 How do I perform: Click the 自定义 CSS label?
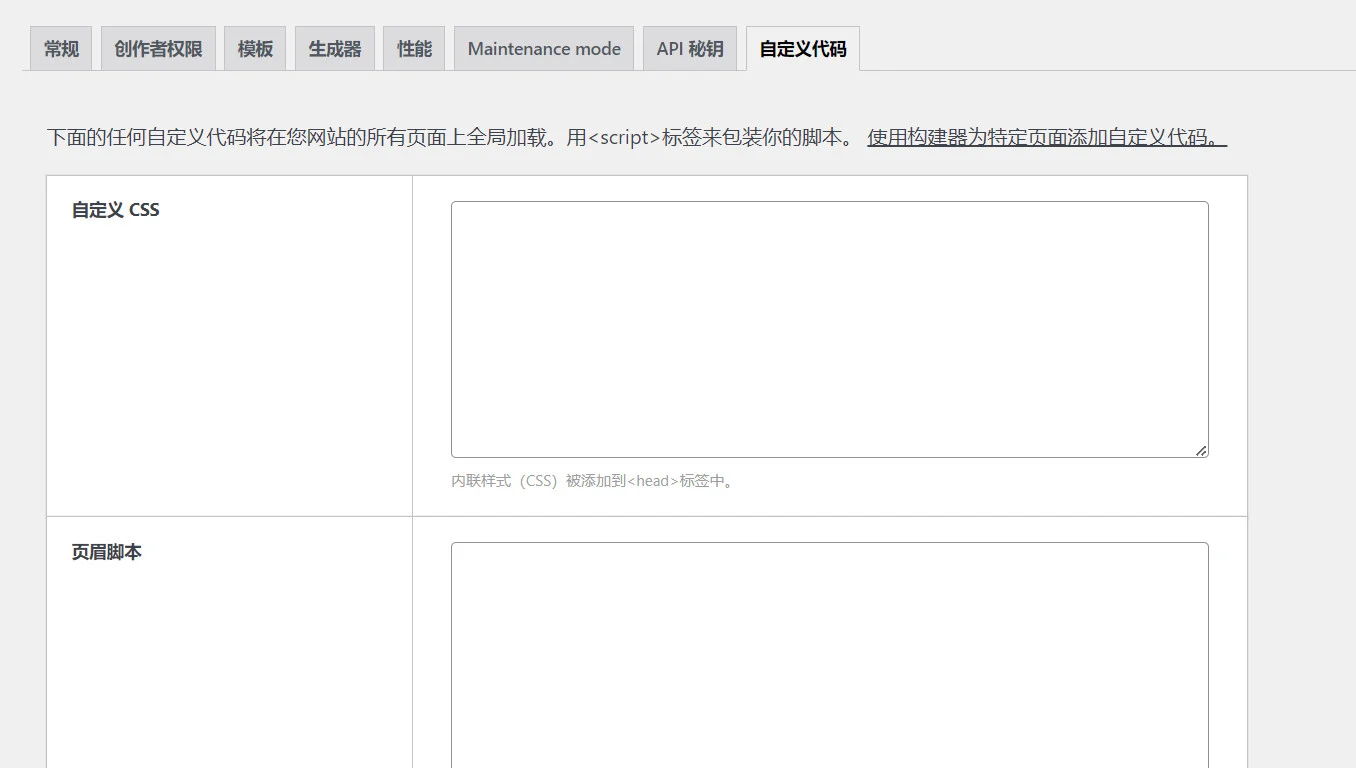[115, 210]
